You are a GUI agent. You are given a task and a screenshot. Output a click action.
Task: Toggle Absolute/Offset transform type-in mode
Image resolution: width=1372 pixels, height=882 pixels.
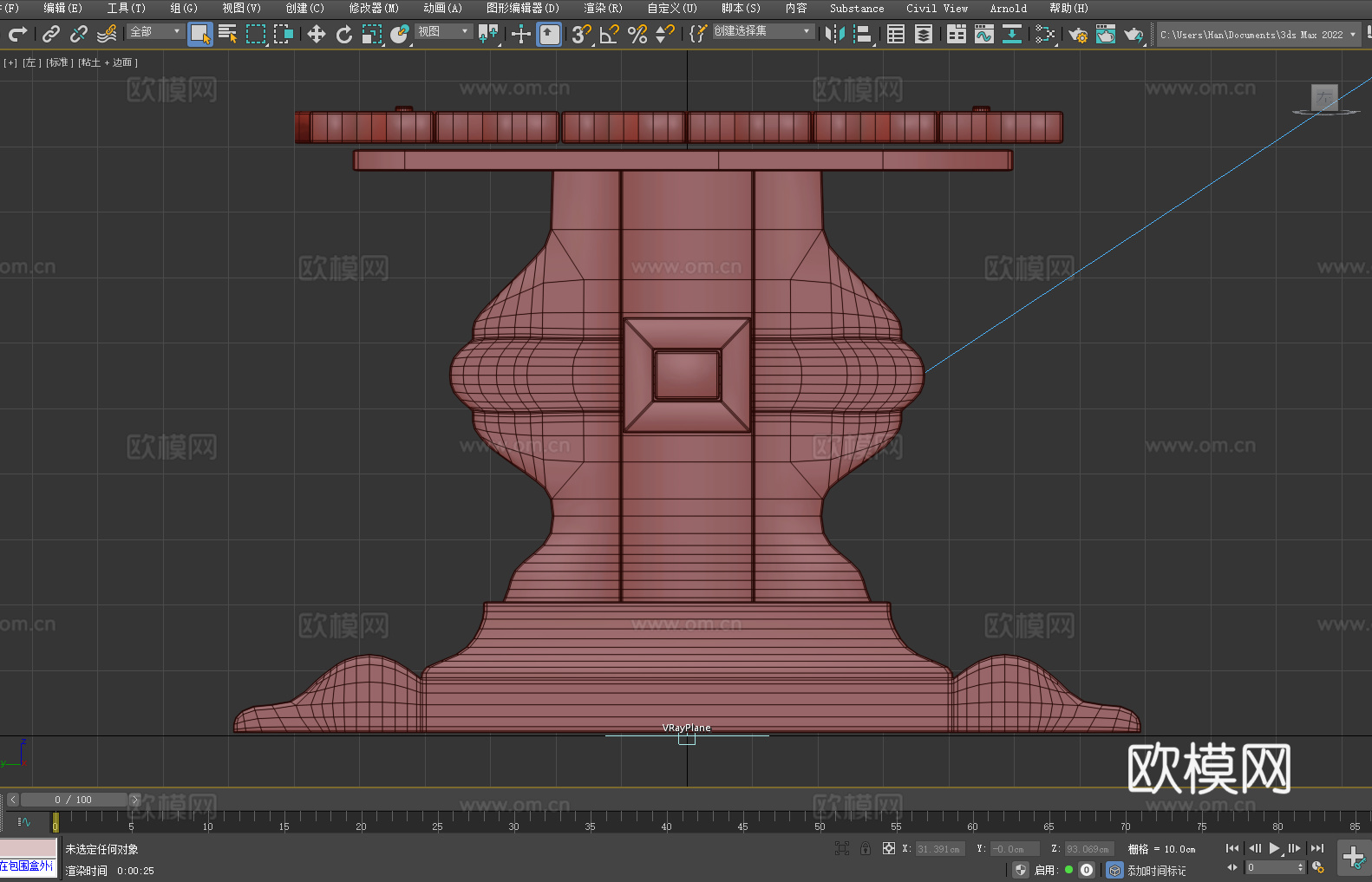coord(889,848)
